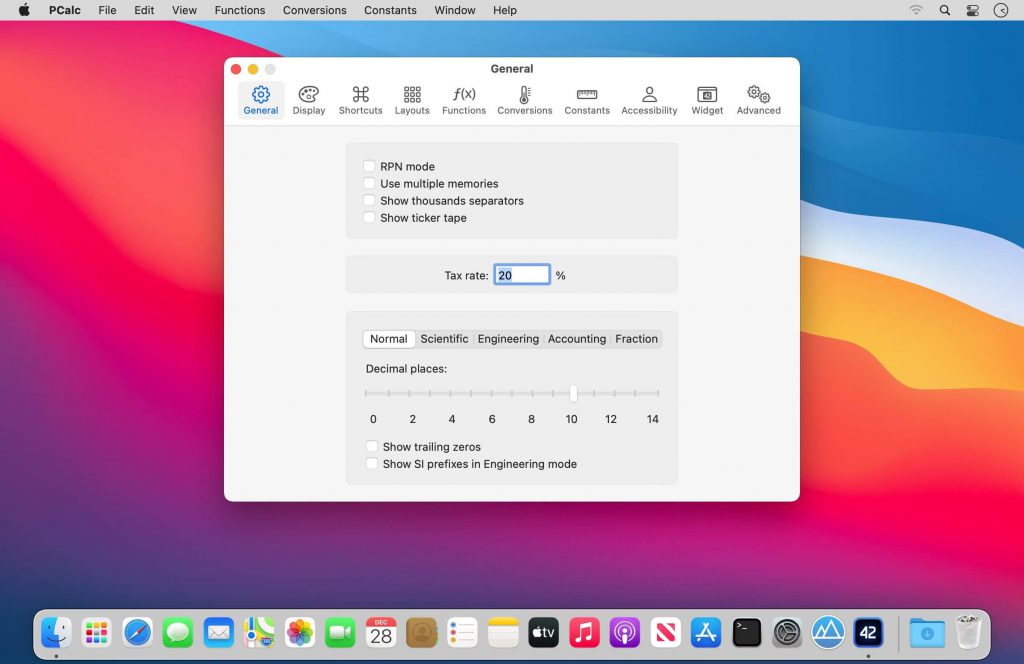This screenshot has height=664, width=1024.
Task: Select the Constants preferences icon
Action: click(586, 99)
